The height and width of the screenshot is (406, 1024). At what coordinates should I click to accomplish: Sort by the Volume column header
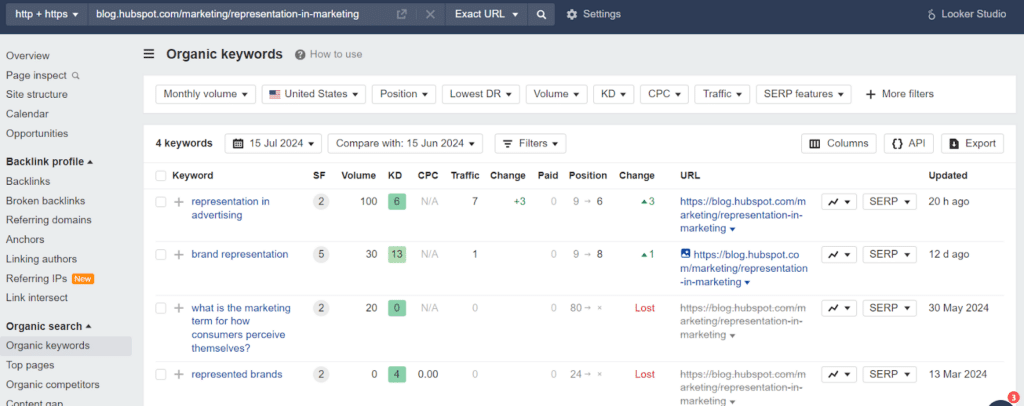pos(359,176)
